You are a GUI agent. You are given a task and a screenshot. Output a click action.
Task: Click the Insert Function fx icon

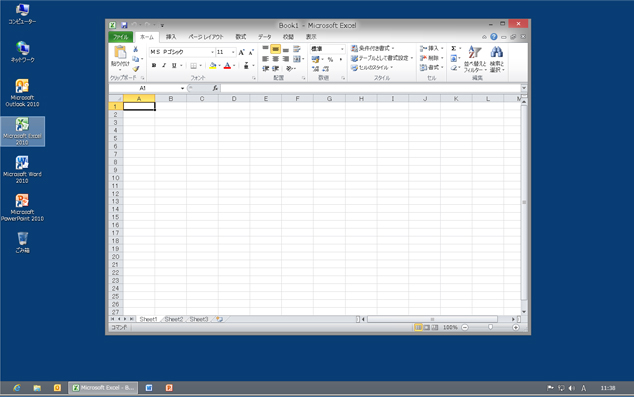(x=215, y=88)
